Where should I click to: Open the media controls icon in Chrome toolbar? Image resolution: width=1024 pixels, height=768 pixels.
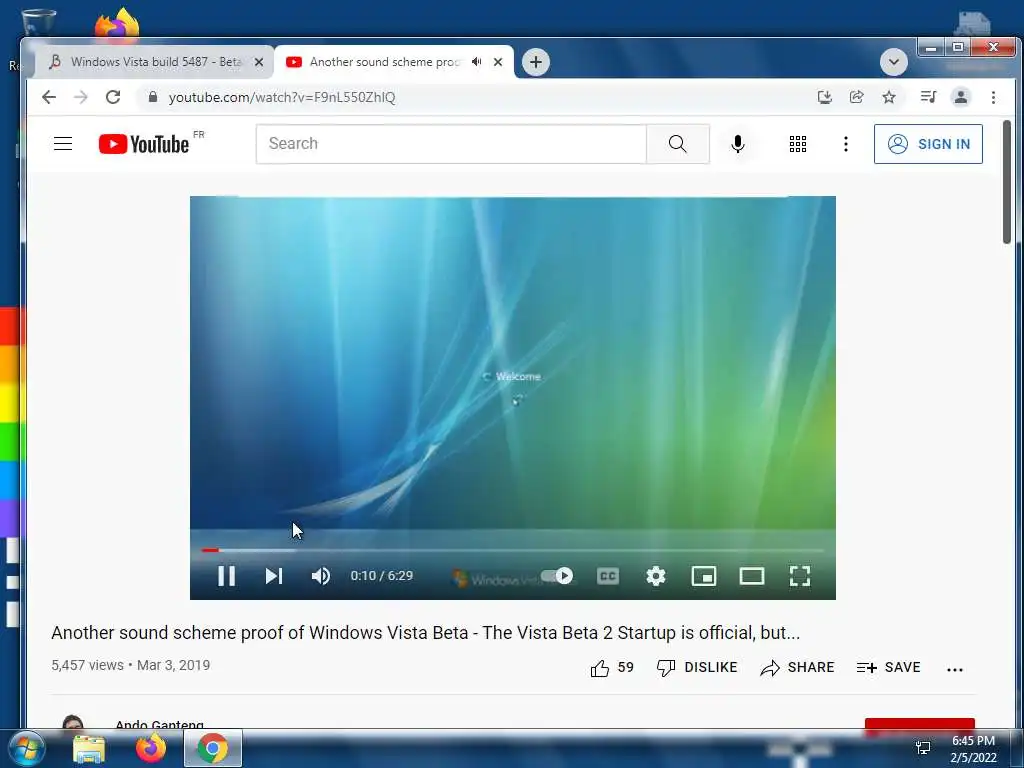coord(928,97)
